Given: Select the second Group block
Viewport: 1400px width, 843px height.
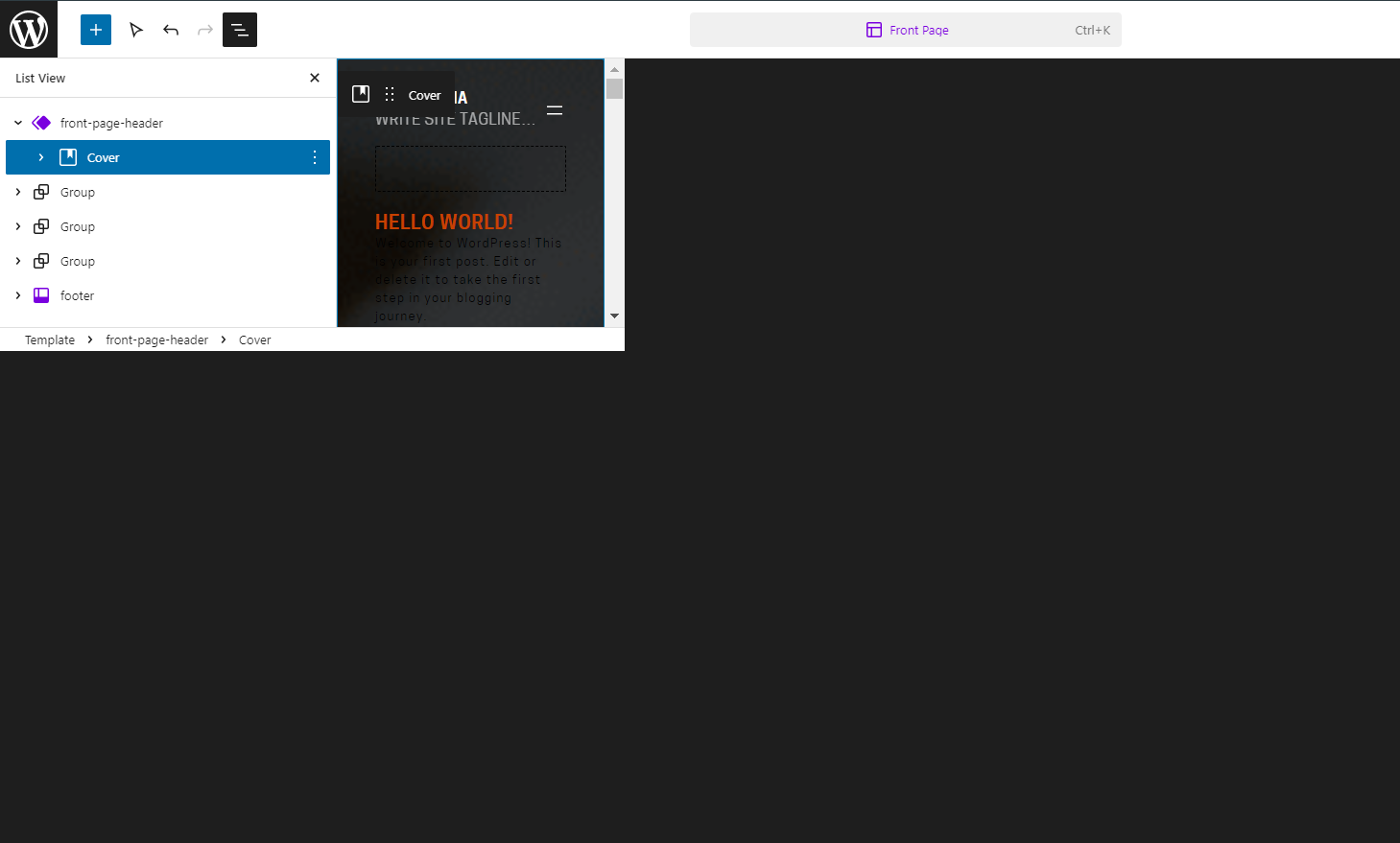Looking at the screenshot, I should [x=77, y=226].
